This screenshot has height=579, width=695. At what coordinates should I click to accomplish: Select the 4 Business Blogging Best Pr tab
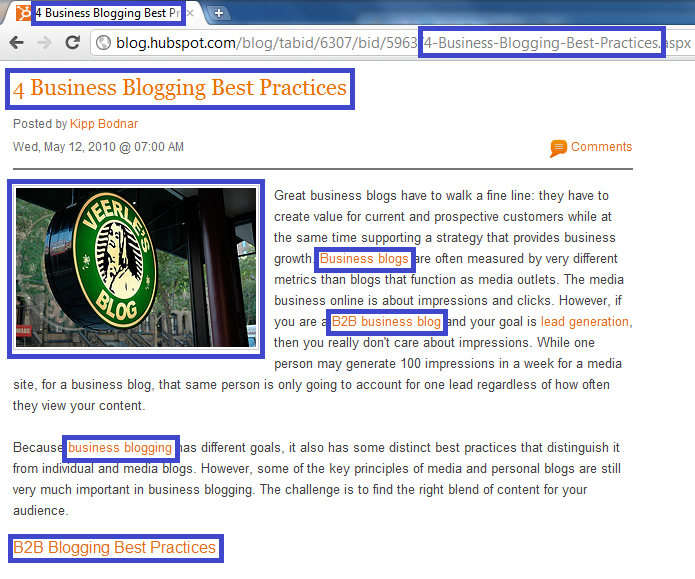(x=108, y=13)
